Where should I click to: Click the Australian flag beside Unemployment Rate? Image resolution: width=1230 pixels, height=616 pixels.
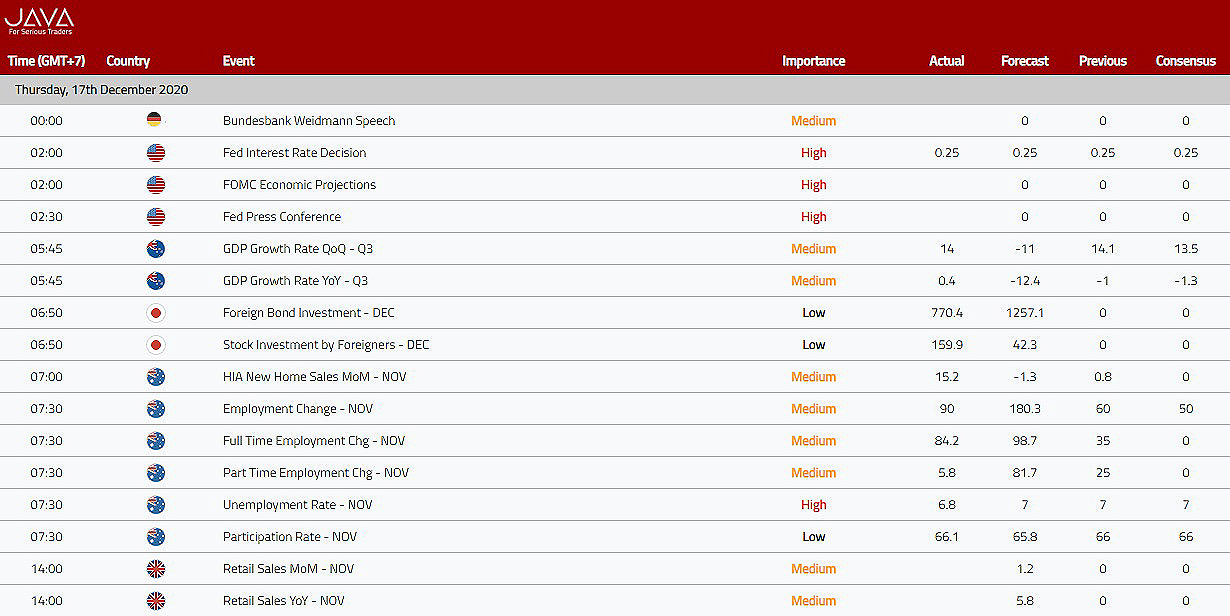155,505
